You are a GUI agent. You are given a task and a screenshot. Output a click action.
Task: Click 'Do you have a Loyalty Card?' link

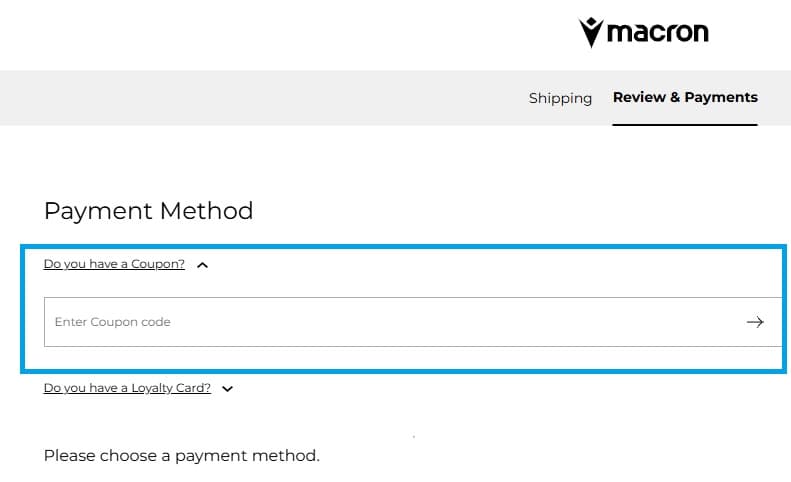pos(127,388)
